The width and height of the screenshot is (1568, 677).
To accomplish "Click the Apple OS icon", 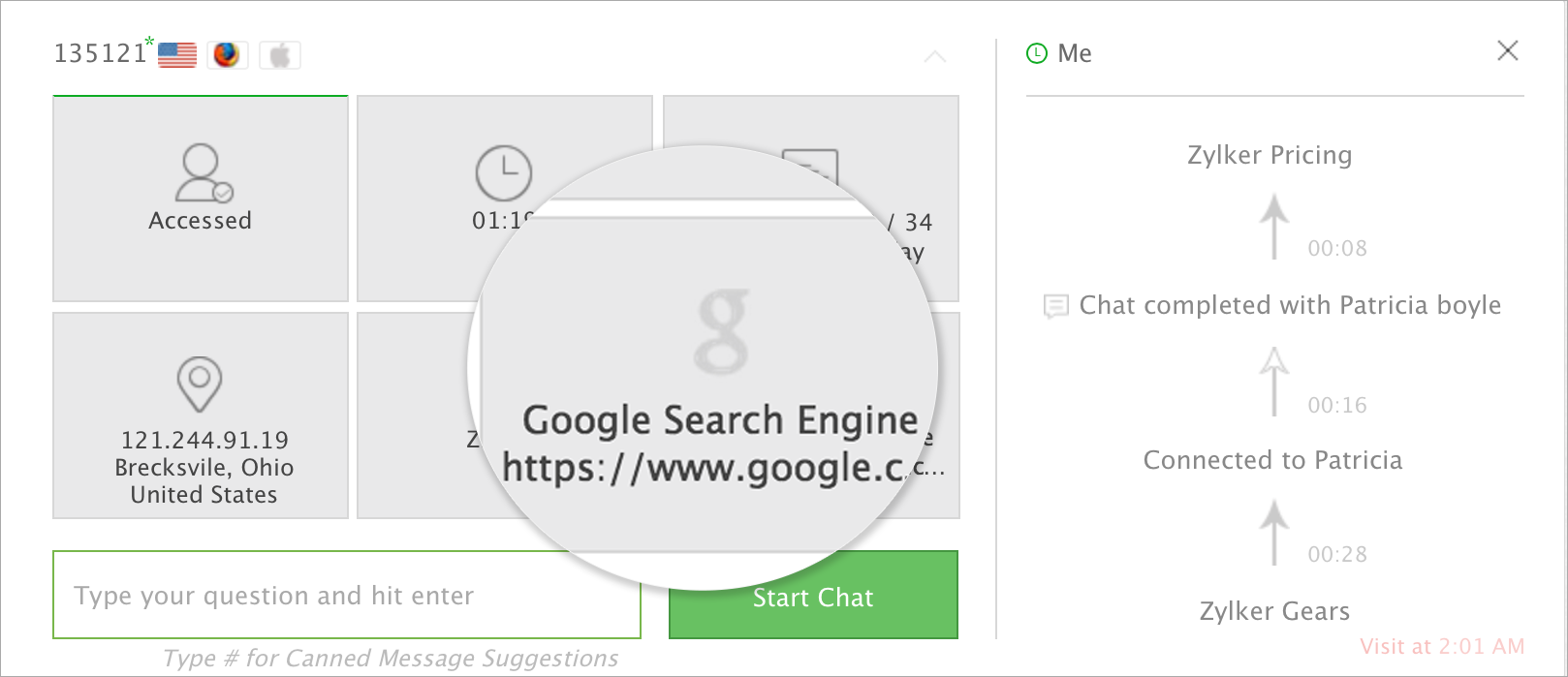I will coord(279,55).
